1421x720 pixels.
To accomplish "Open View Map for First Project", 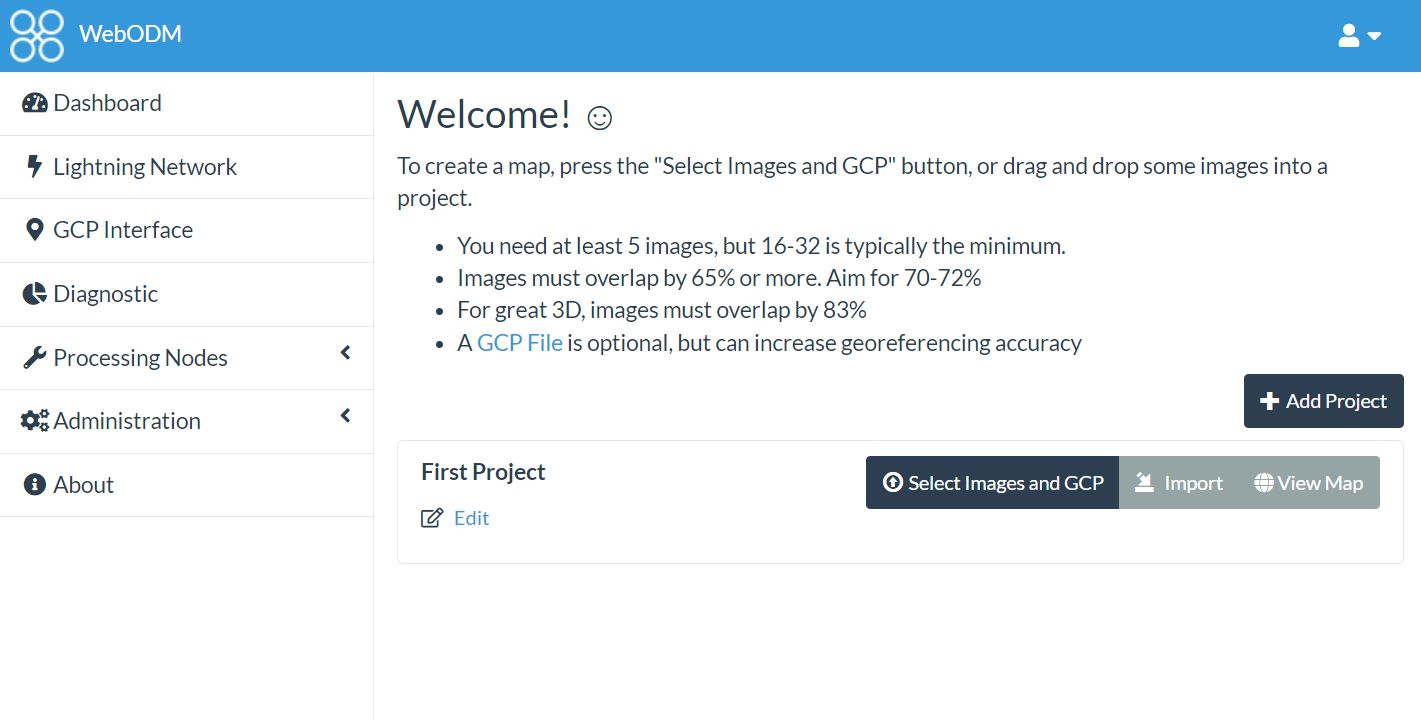I will point(1309,483).
